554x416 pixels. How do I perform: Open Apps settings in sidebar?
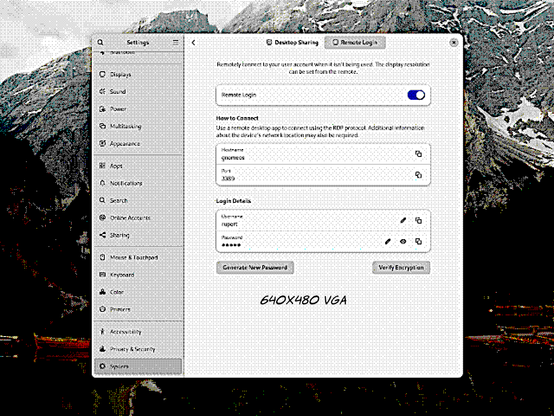point(138,166)
